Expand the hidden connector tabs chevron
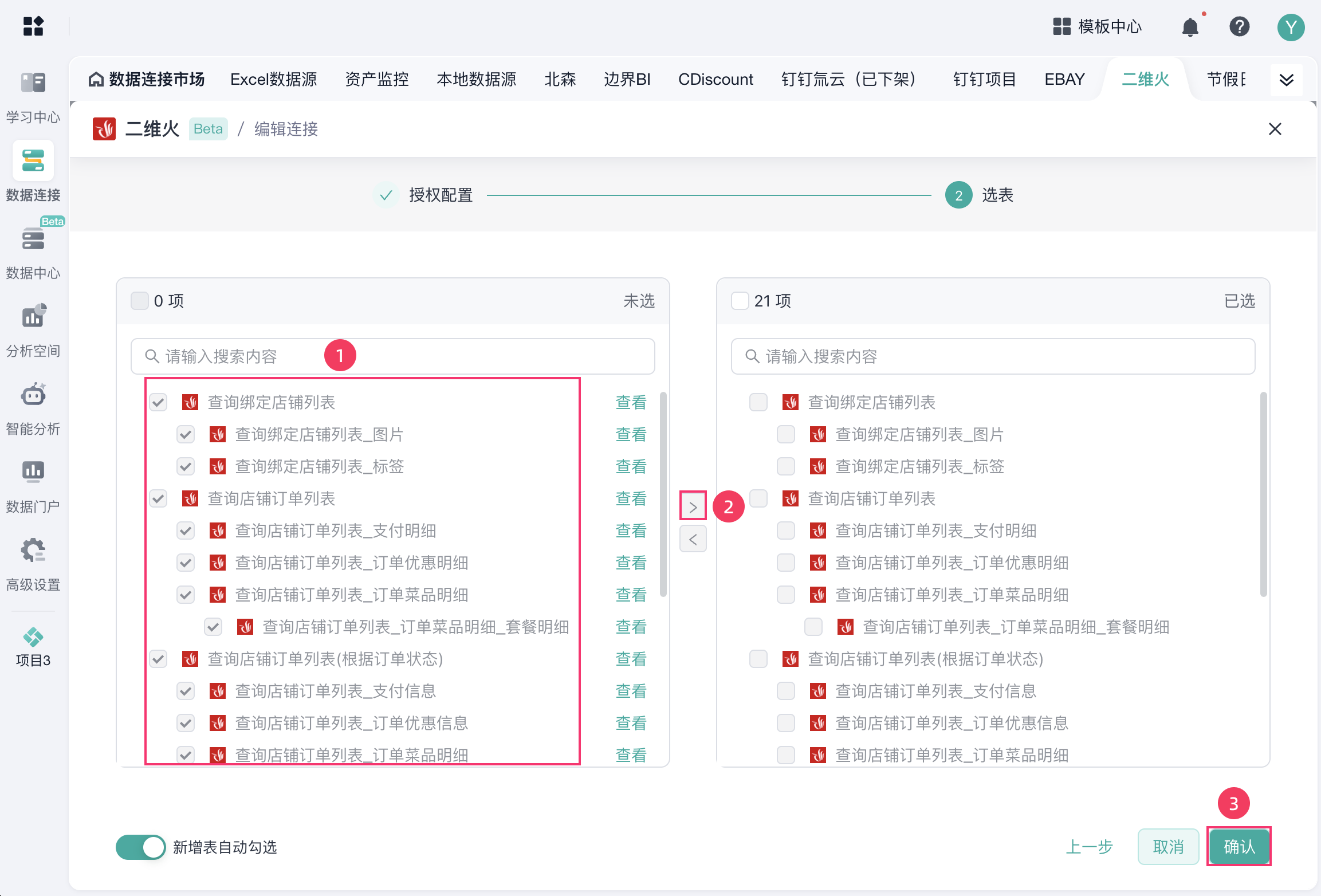The width and height of the screenshot is (1321, 896). pos(1287,80)
